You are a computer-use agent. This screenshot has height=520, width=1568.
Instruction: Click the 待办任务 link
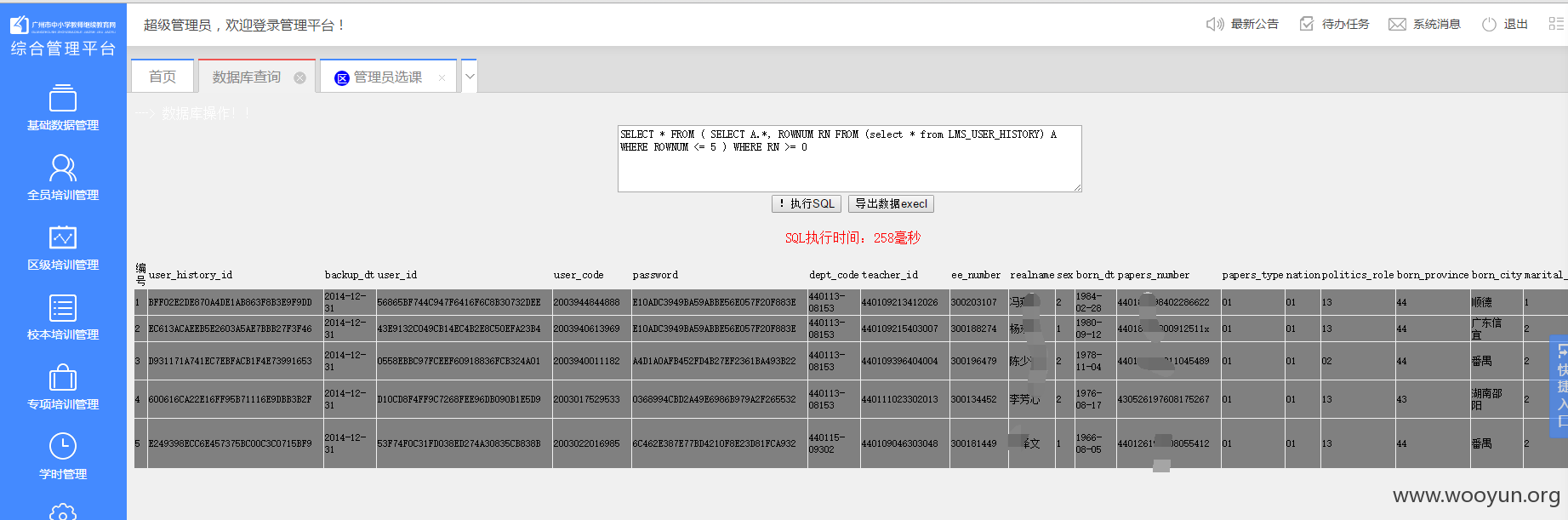pos(1345,24)
